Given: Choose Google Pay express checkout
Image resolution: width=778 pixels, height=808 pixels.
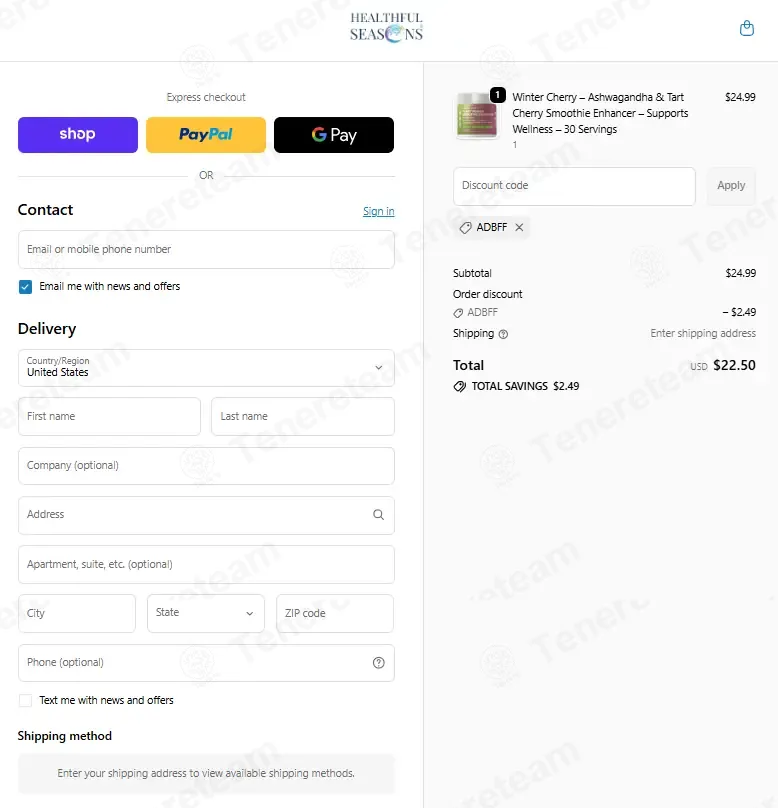Looking at the screenshot, I should tap(334, 134).
